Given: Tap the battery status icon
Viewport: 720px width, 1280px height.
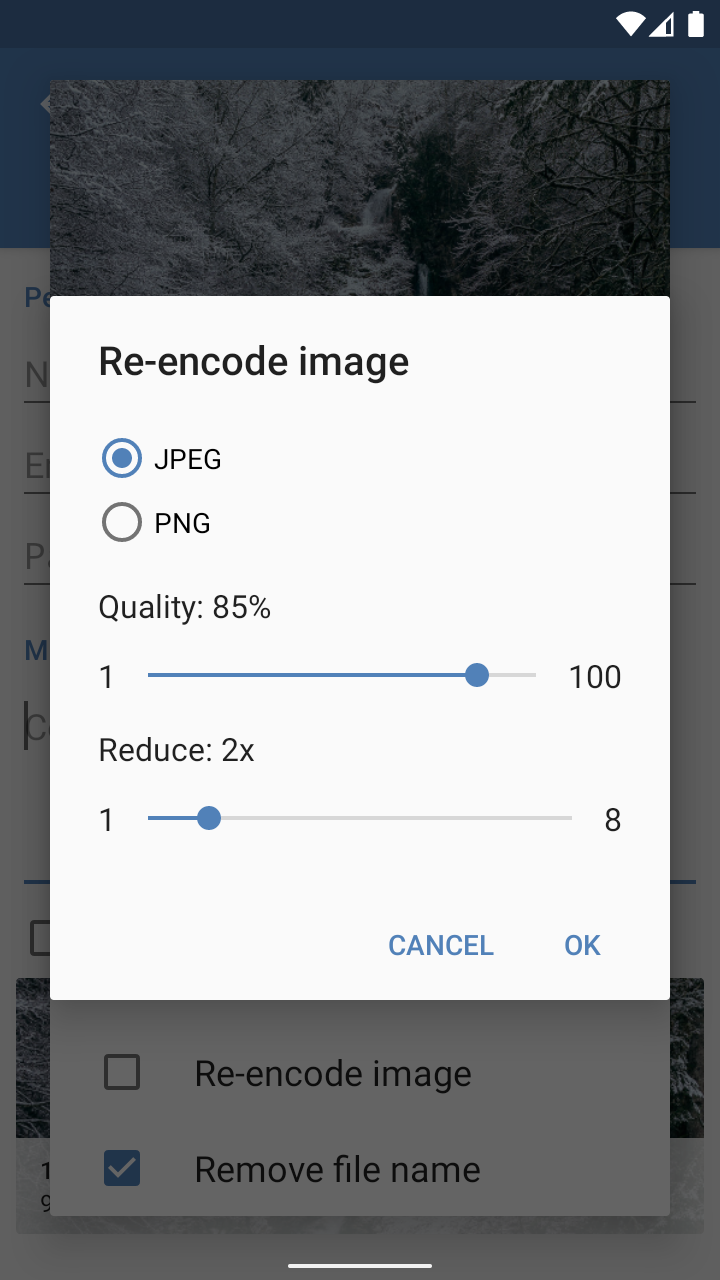Looking at the screenshot, I should click(695, 25).
